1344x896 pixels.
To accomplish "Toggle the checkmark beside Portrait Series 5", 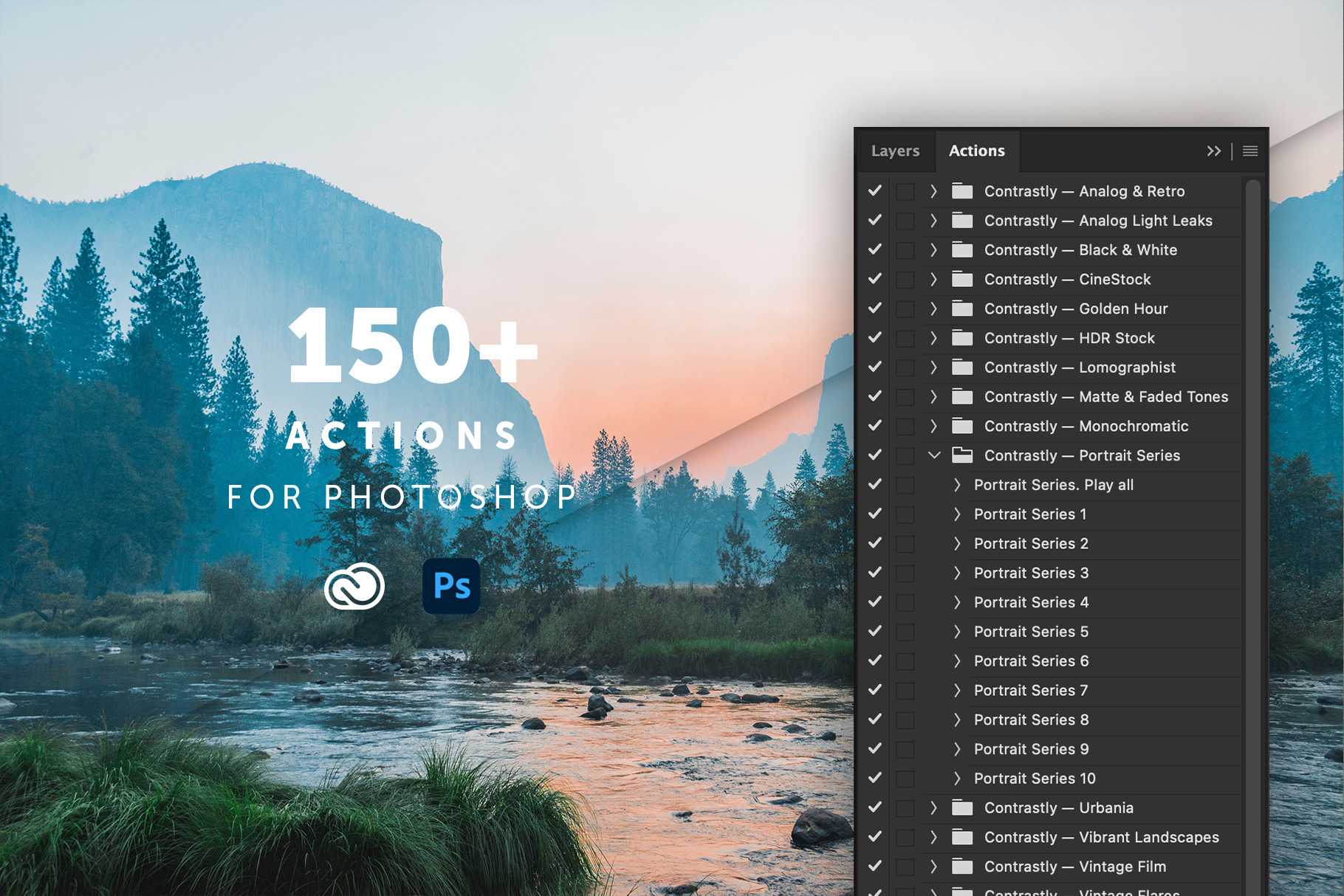I will (875, 631).
